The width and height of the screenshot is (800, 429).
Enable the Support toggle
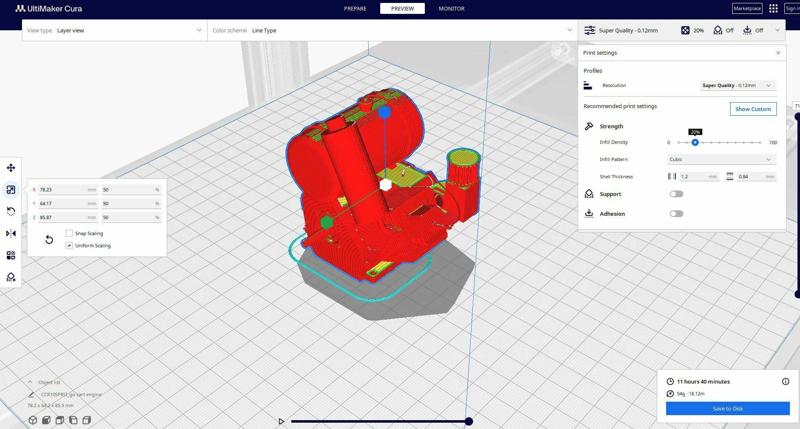[677, 194]
